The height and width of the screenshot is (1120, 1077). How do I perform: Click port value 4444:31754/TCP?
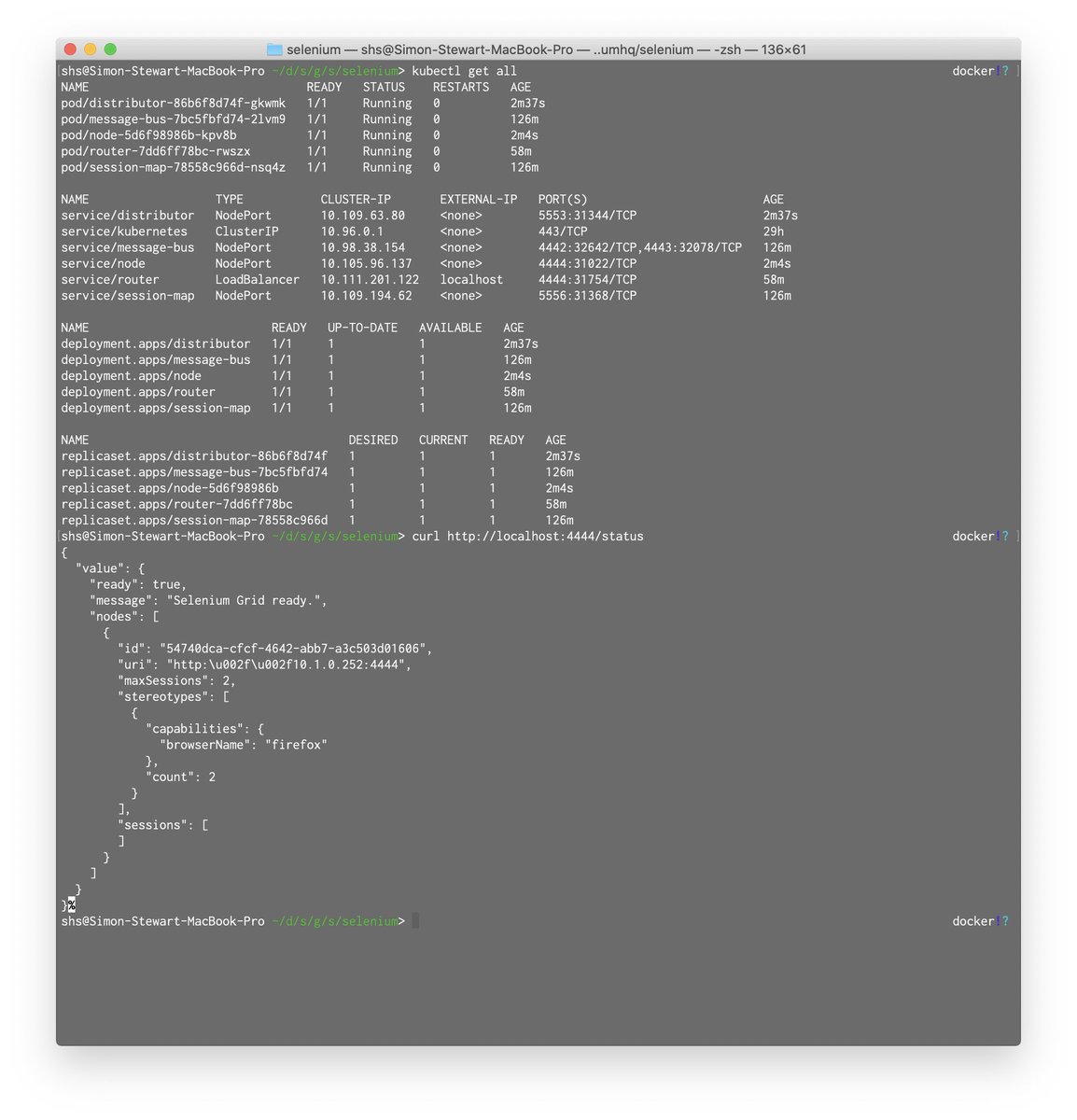click(x=588, y=279)
